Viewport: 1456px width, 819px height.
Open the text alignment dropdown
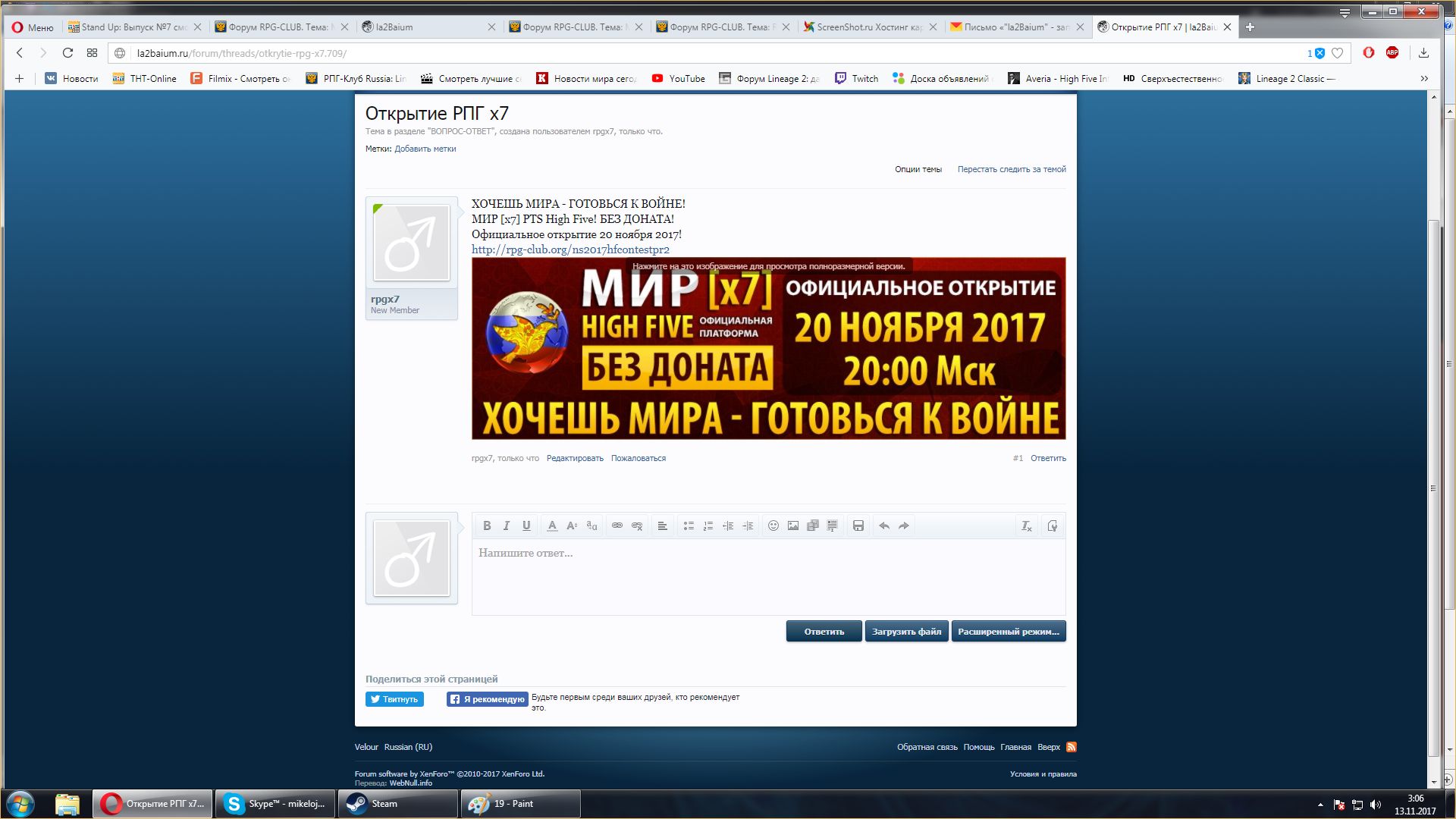(662, 526)
